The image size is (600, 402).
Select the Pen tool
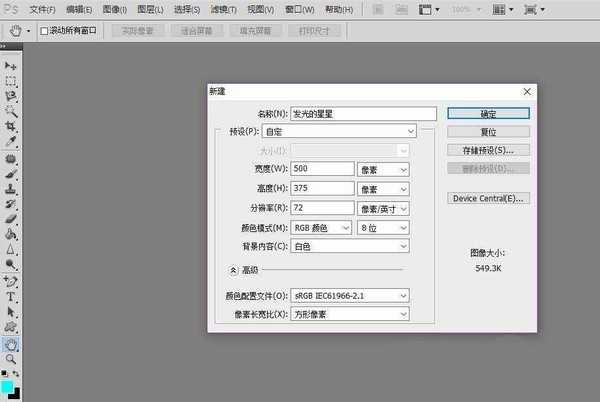(11, 282)
